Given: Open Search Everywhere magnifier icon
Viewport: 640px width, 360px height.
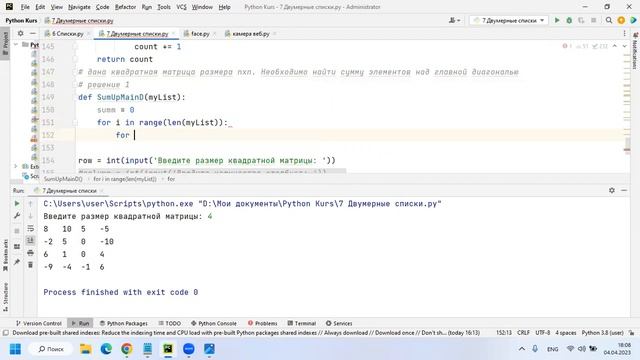Looking at the screenshot, I should pos(609,20).
